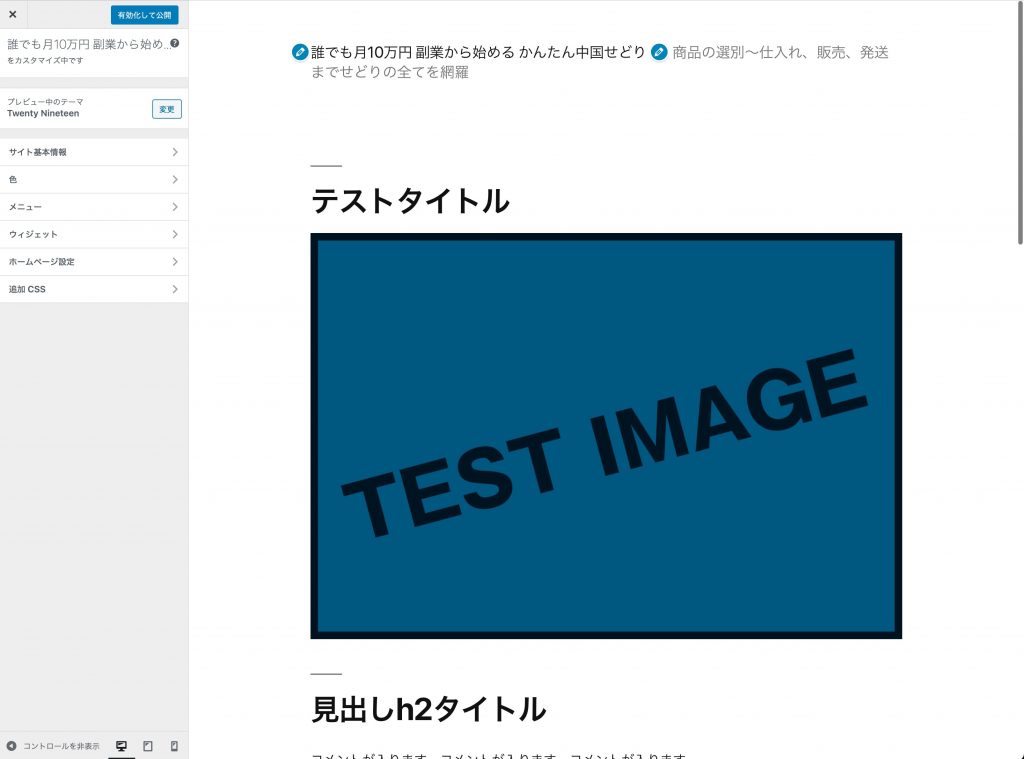The image size is (1024, 759).
Task: Click the collapse arrow icon beside コントロールを非表示
Action: pos(11,746)
